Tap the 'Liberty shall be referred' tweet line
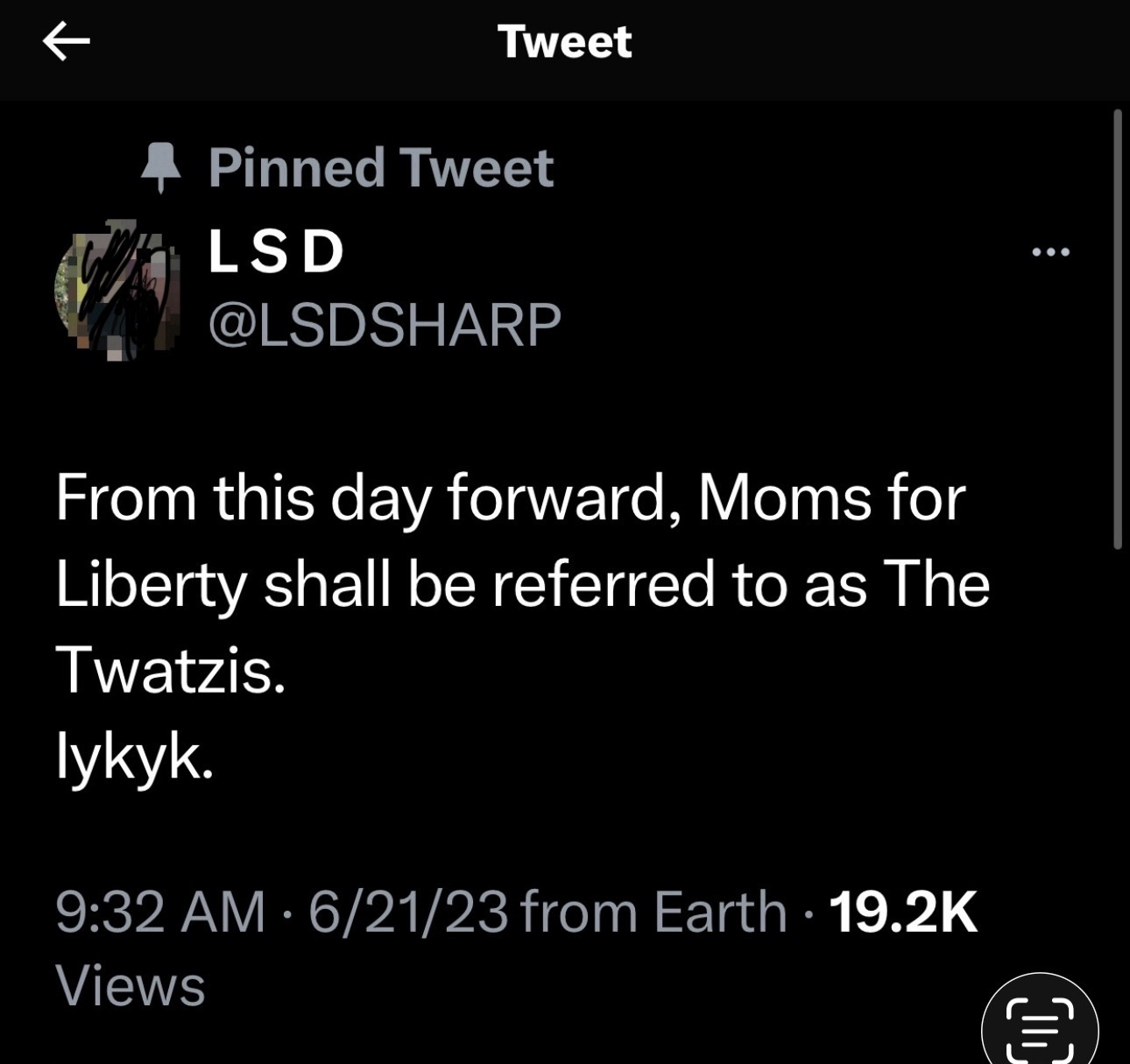This screenshot has height=1064, width=1130. tap(385, 584)
